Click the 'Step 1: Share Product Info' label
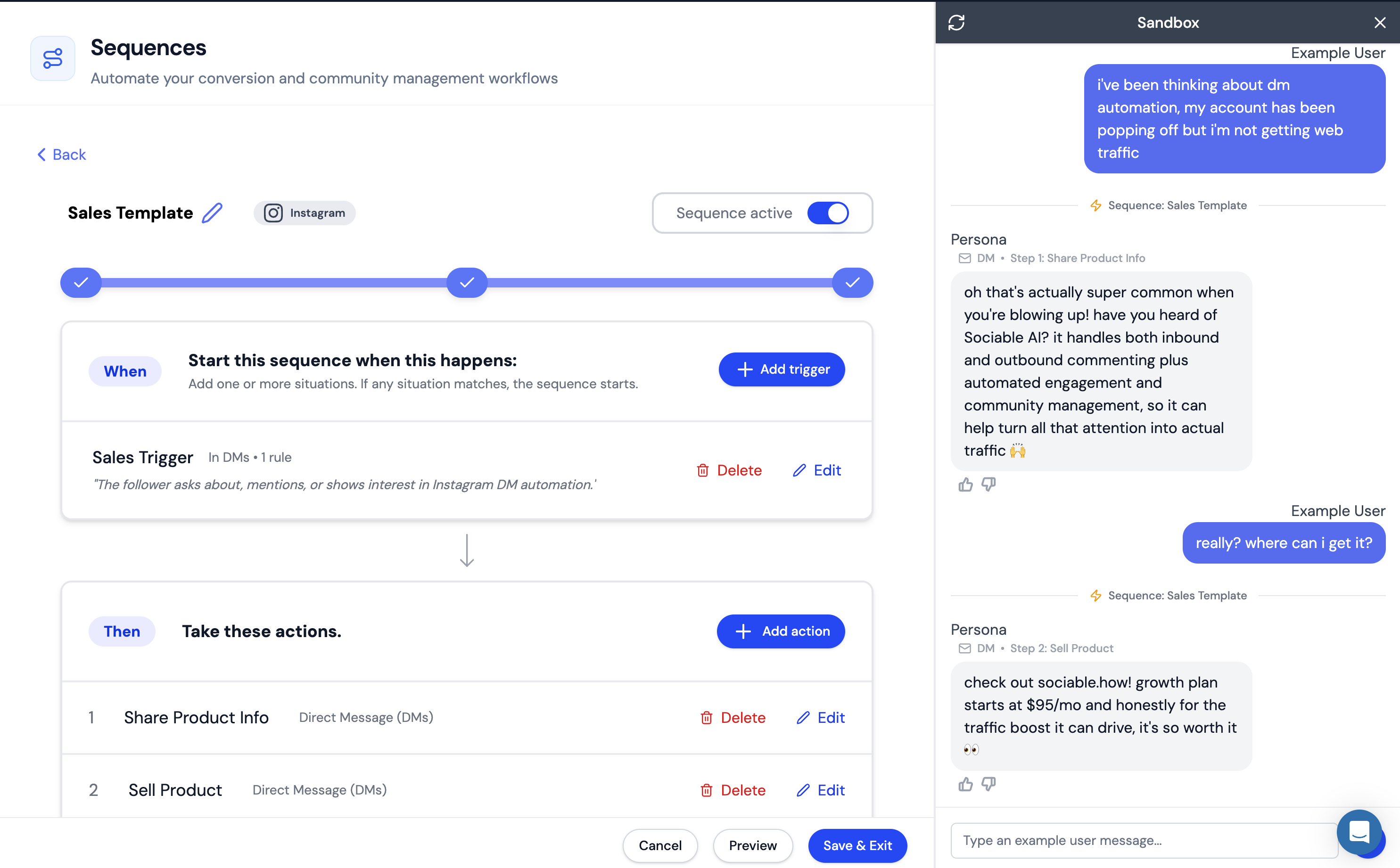The height and width of the screenshot is (868, 1400). click(x=1077, y=258)
